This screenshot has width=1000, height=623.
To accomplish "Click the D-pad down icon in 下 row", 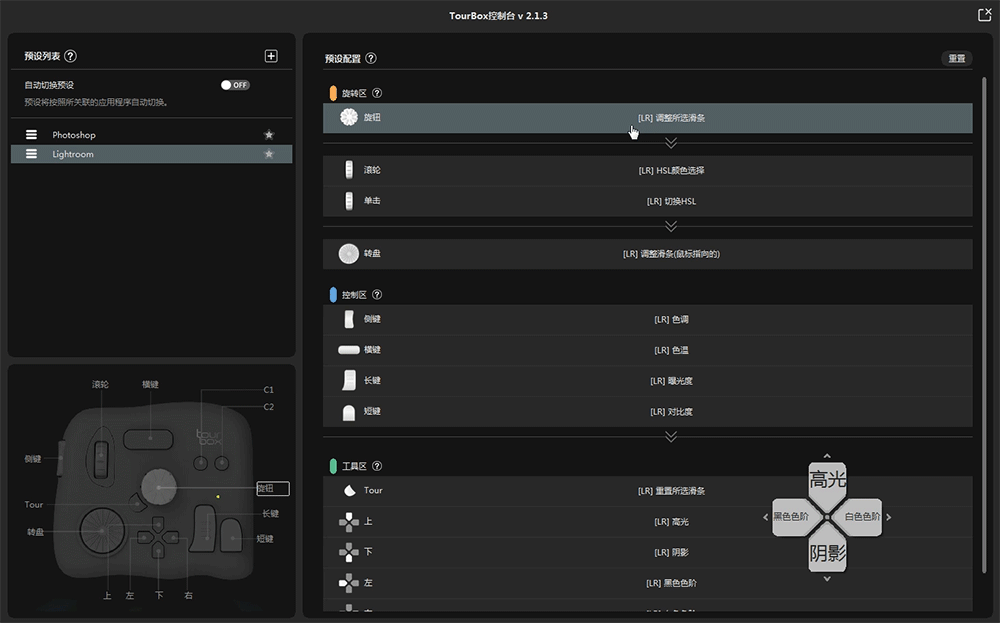I will (x=349, y=552).
